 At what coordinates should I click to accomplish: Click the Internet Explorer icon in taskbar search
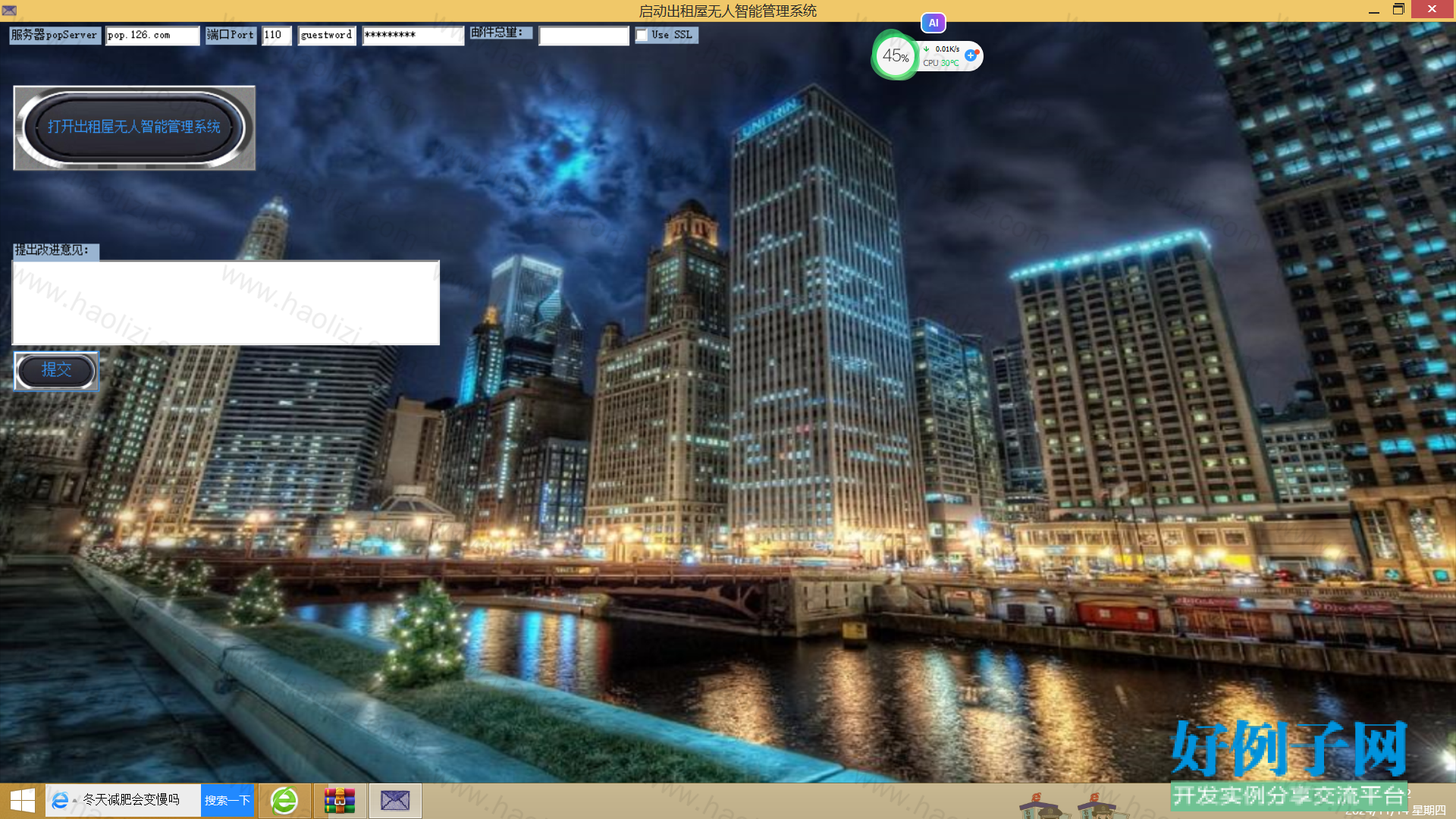pos(60,800)
